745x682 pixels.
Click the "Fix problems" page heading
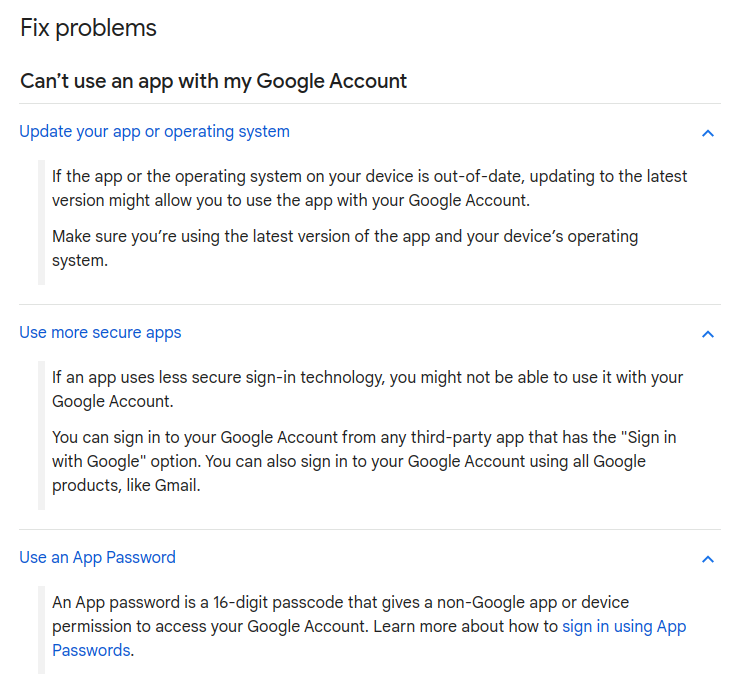click(x=89, y=28)
